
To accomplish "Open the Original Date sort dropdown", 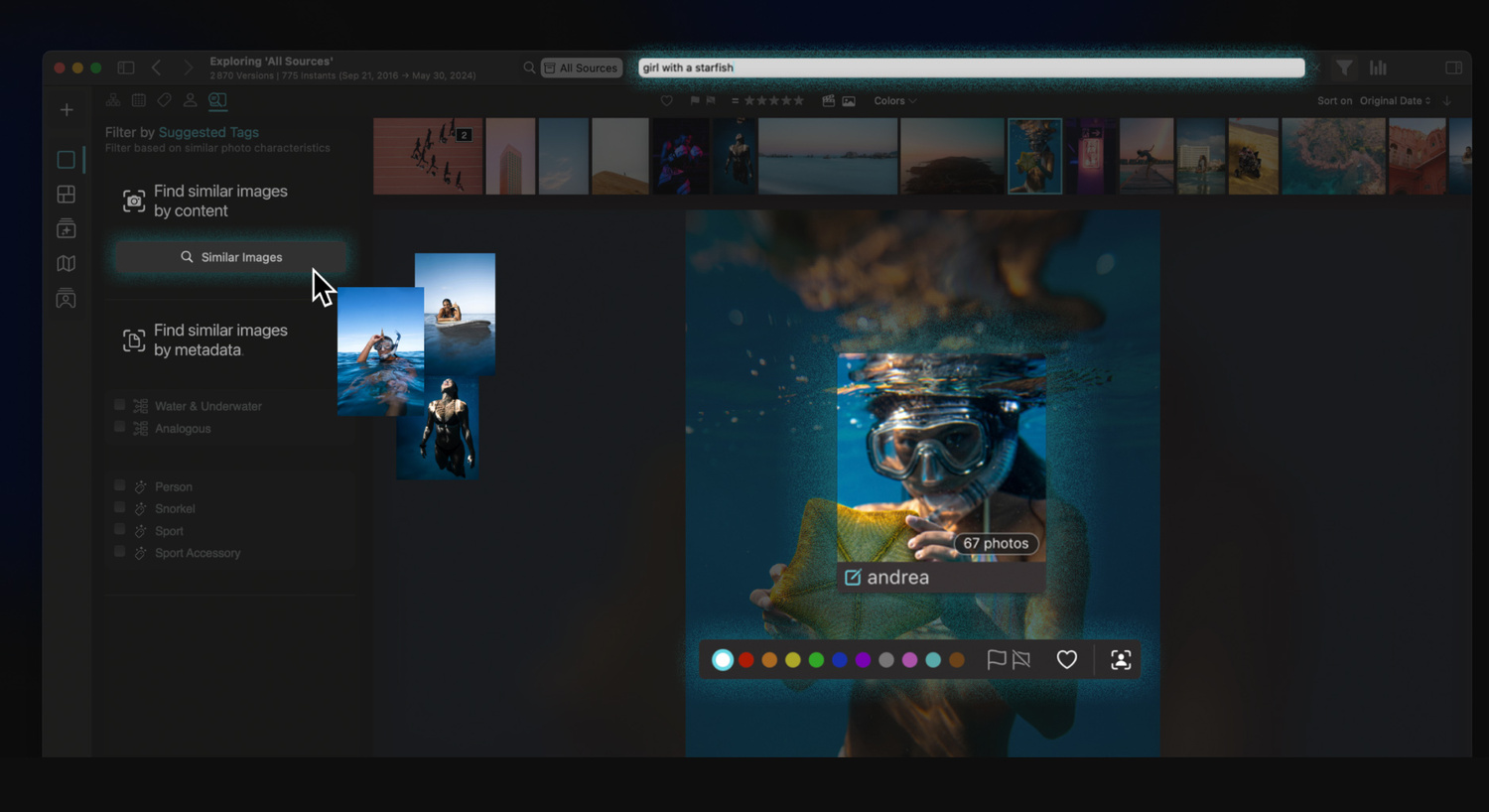I will (x=1395, y=101).
